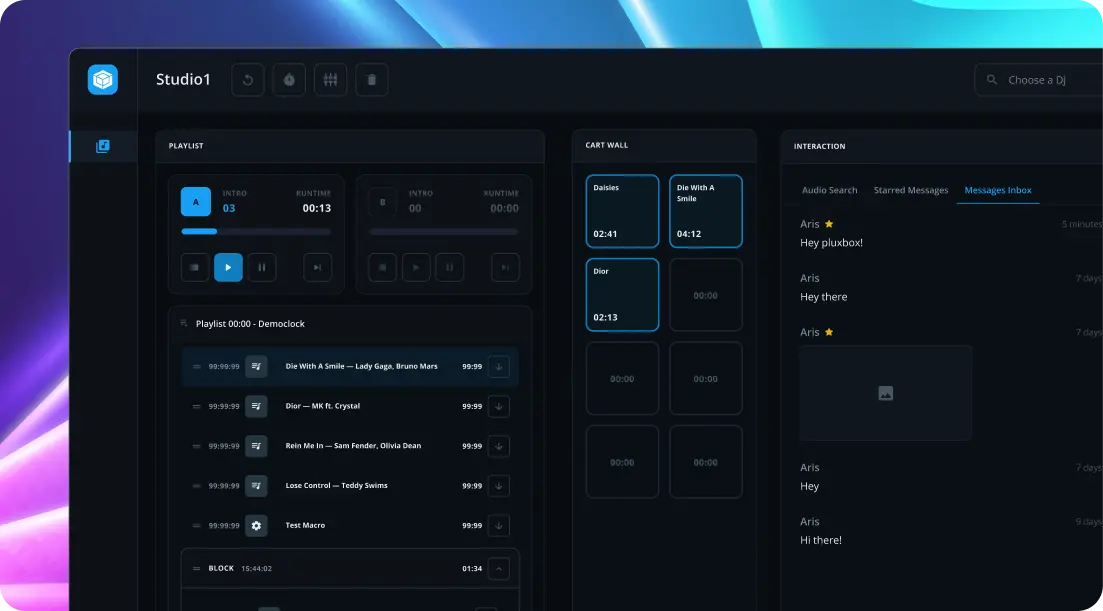This screenshot has width=1103, height=611.
Task: Click the music note icon for Lose Control
Action: (256, 486)
